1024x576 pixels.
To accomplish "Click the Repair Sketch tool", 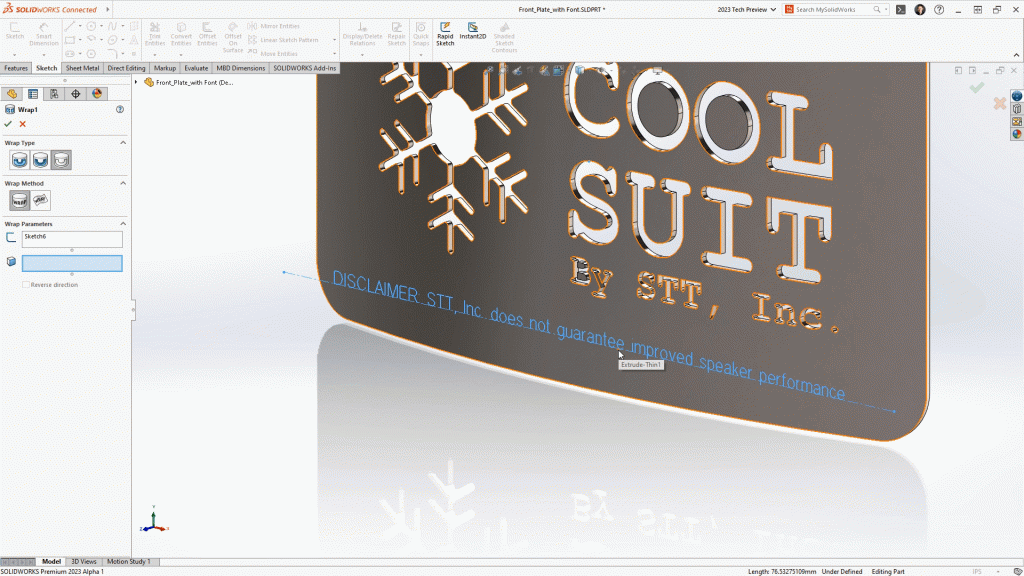I will click(396, 34).
